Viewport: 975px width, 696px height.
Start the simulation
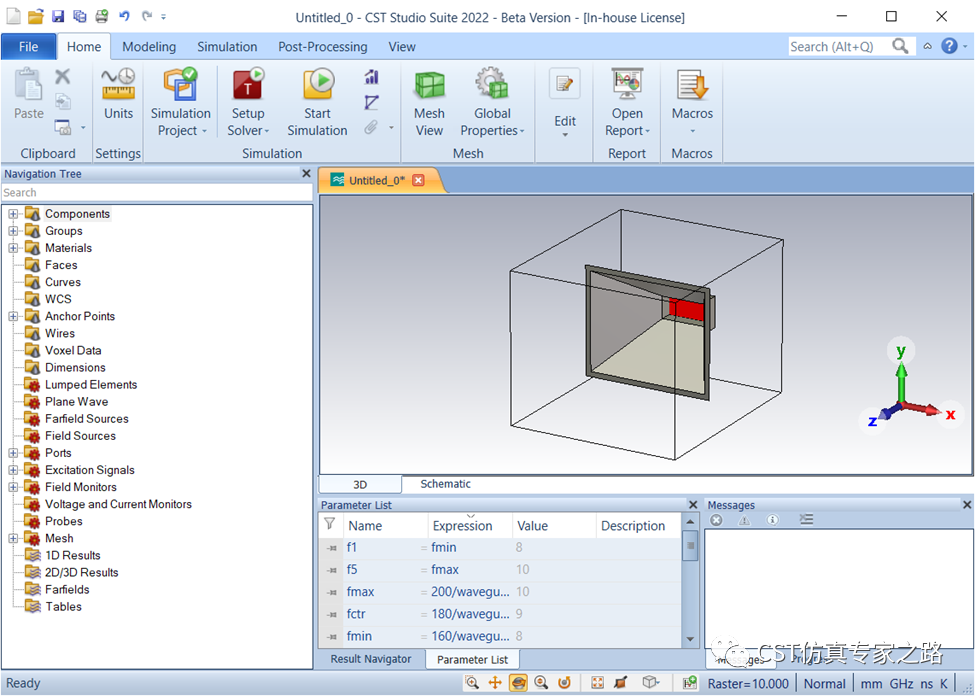coord(317,102)
